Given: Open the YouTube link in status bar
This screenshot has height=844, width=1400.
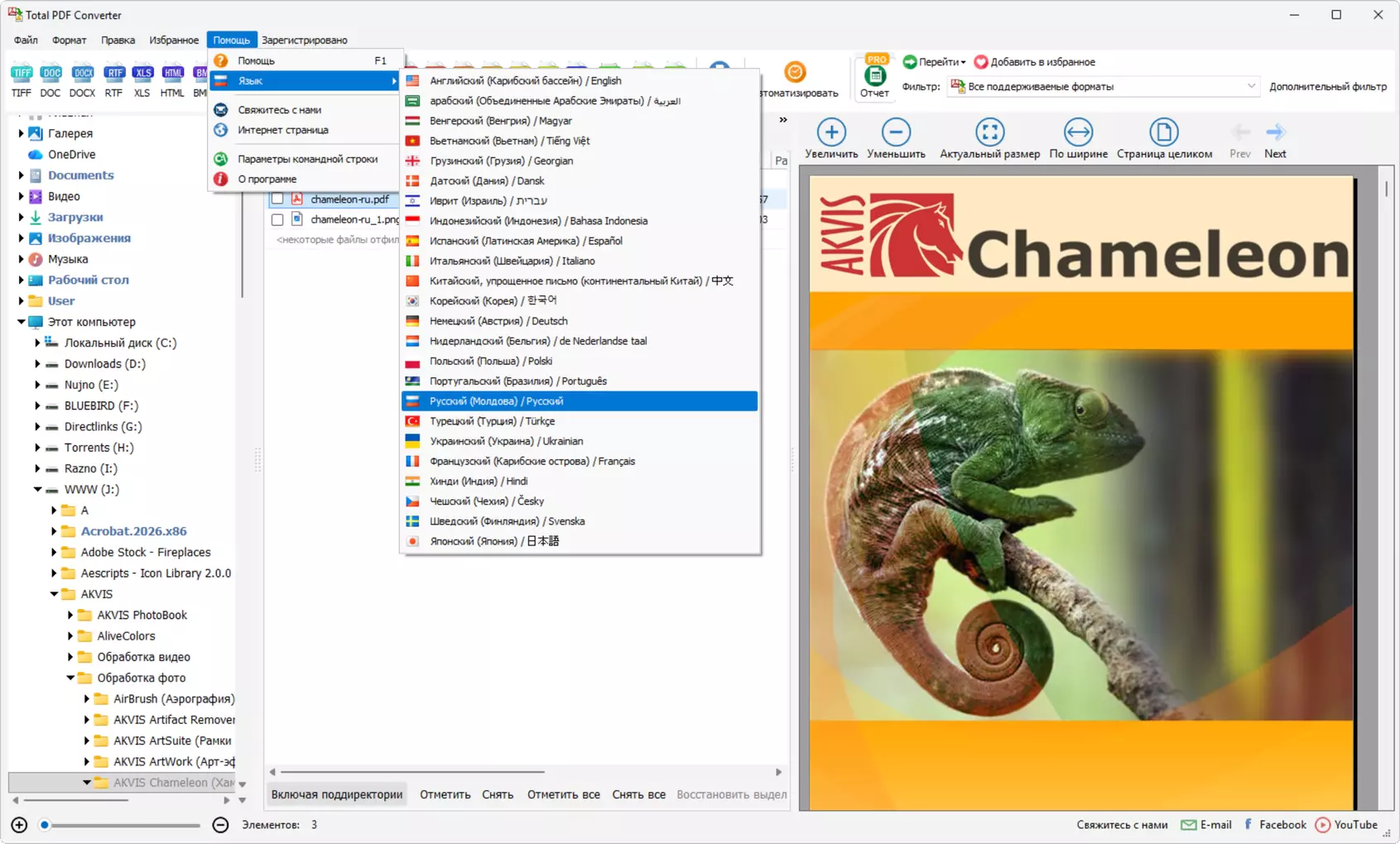Looking at the screenshot, I should 1346,825.
